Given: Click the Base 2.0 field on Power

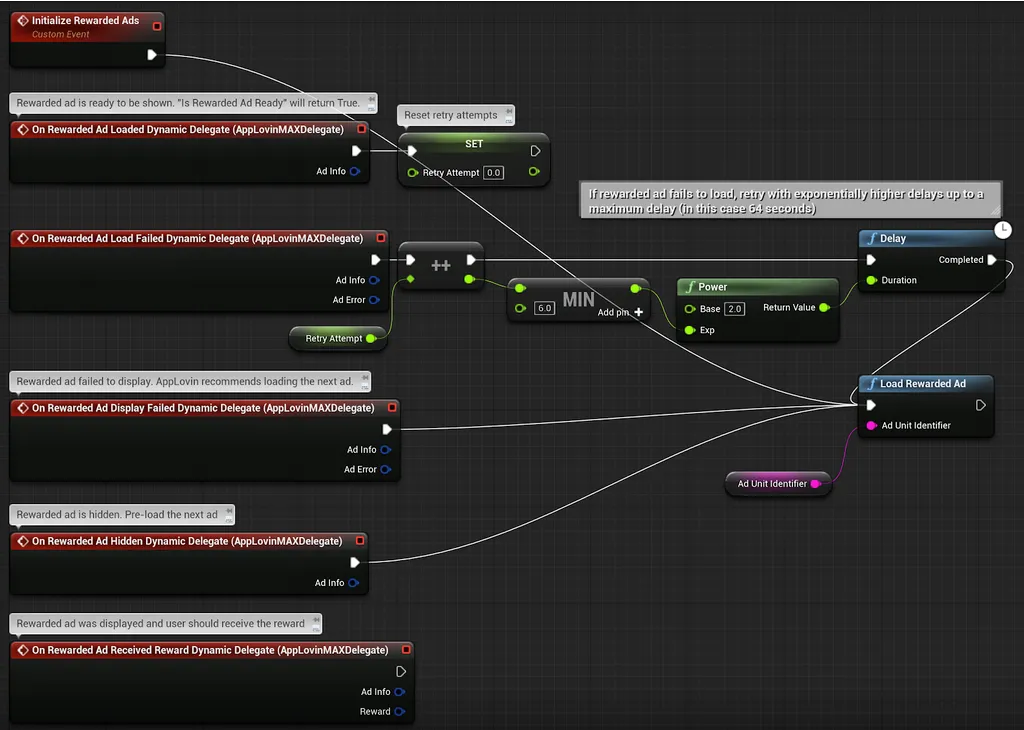Looking at the screenshot, I should (734, 309).
